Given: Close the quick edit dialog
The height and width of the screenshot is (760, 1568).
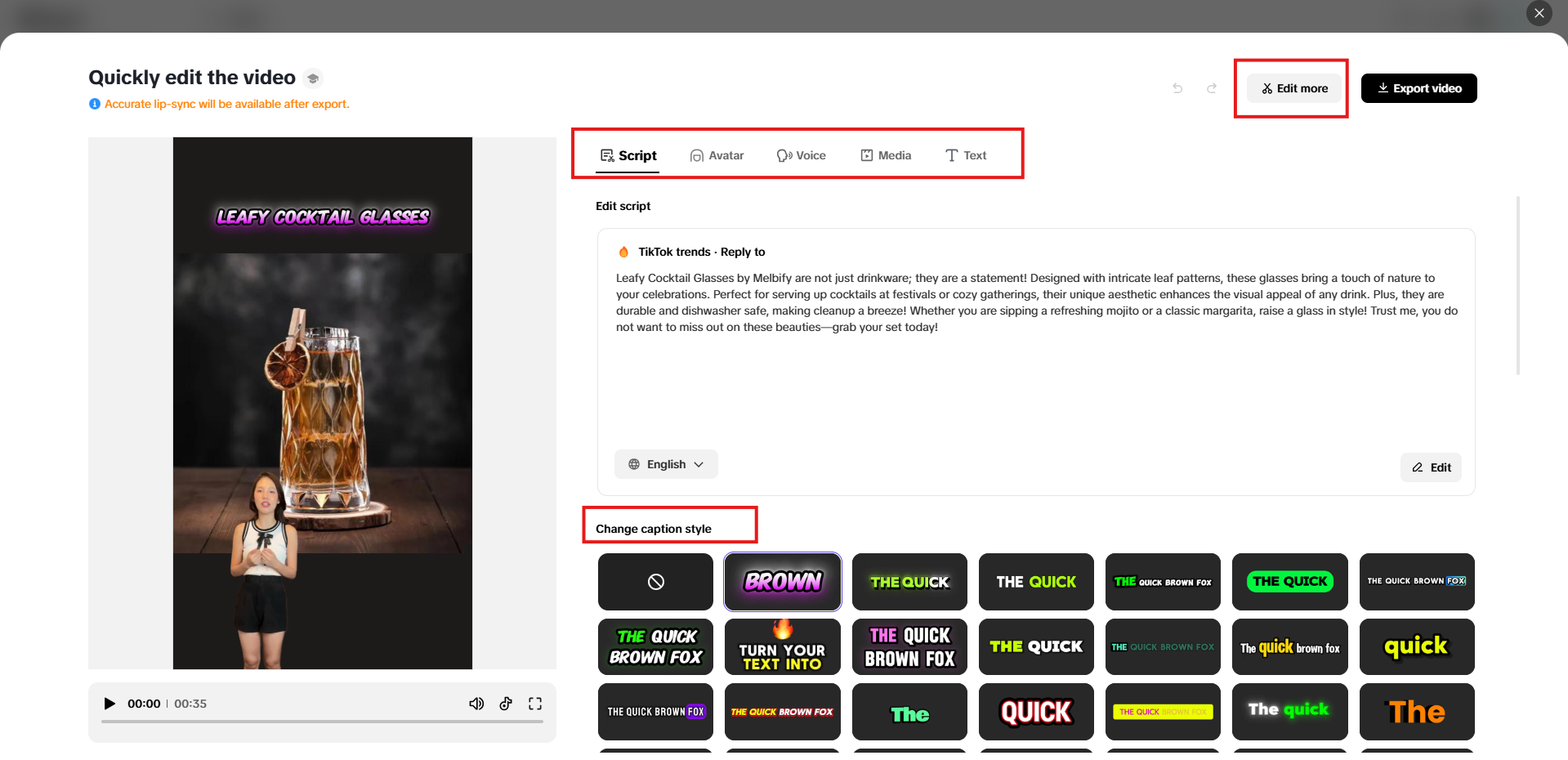Looking at the screenshot, I should coord(1539,13).
